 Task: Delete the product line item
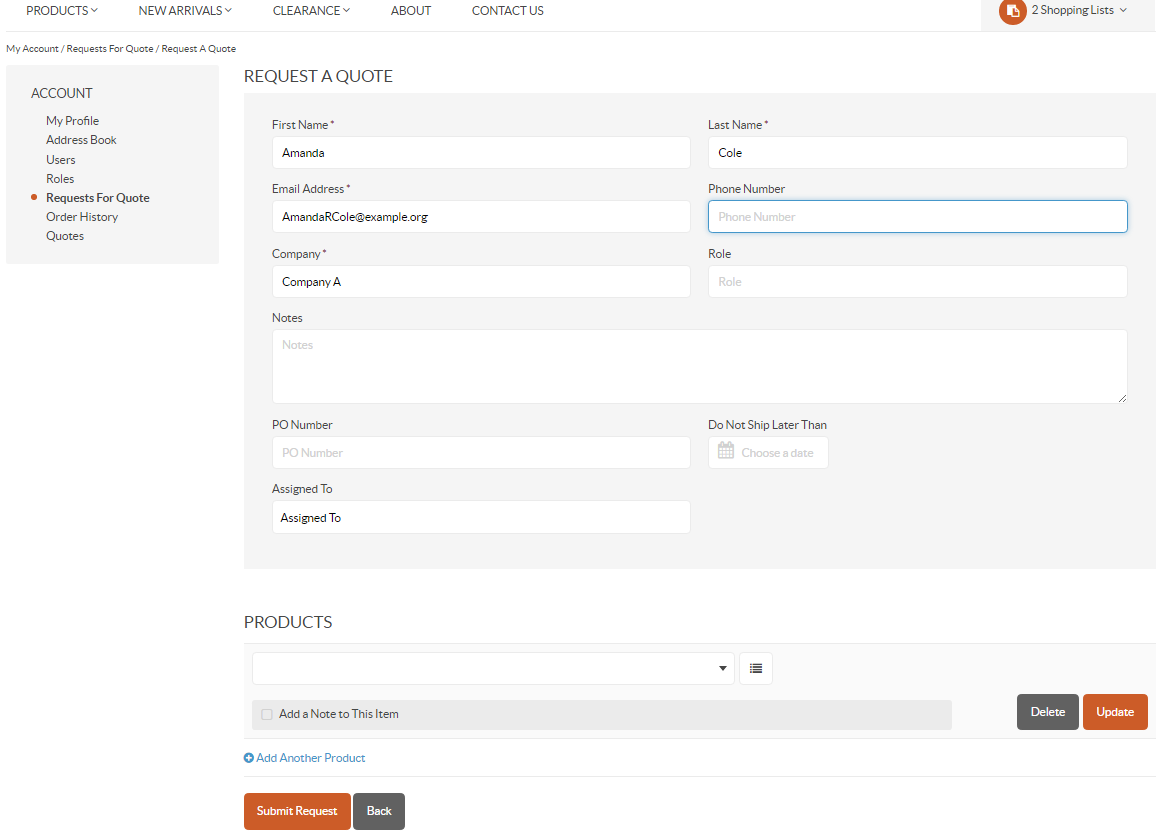pyautogui.click(x=1047, y=712)
